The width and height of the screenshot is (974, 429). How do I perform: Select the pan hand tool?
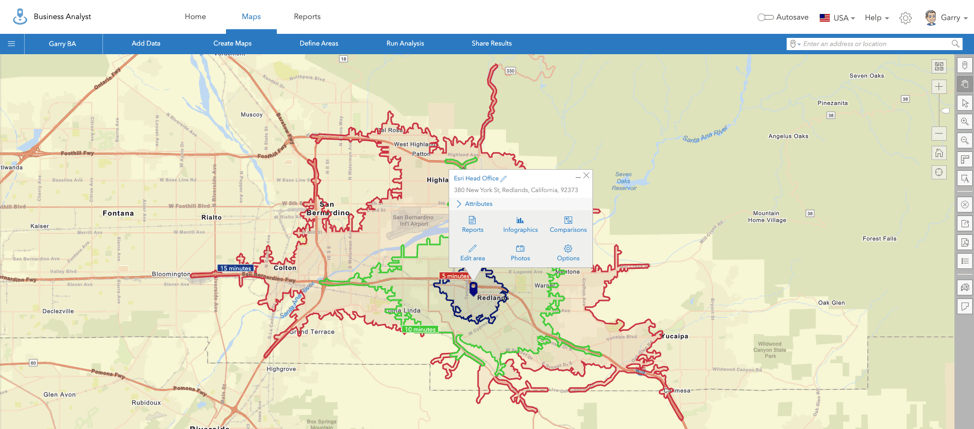tap(965, 83)
